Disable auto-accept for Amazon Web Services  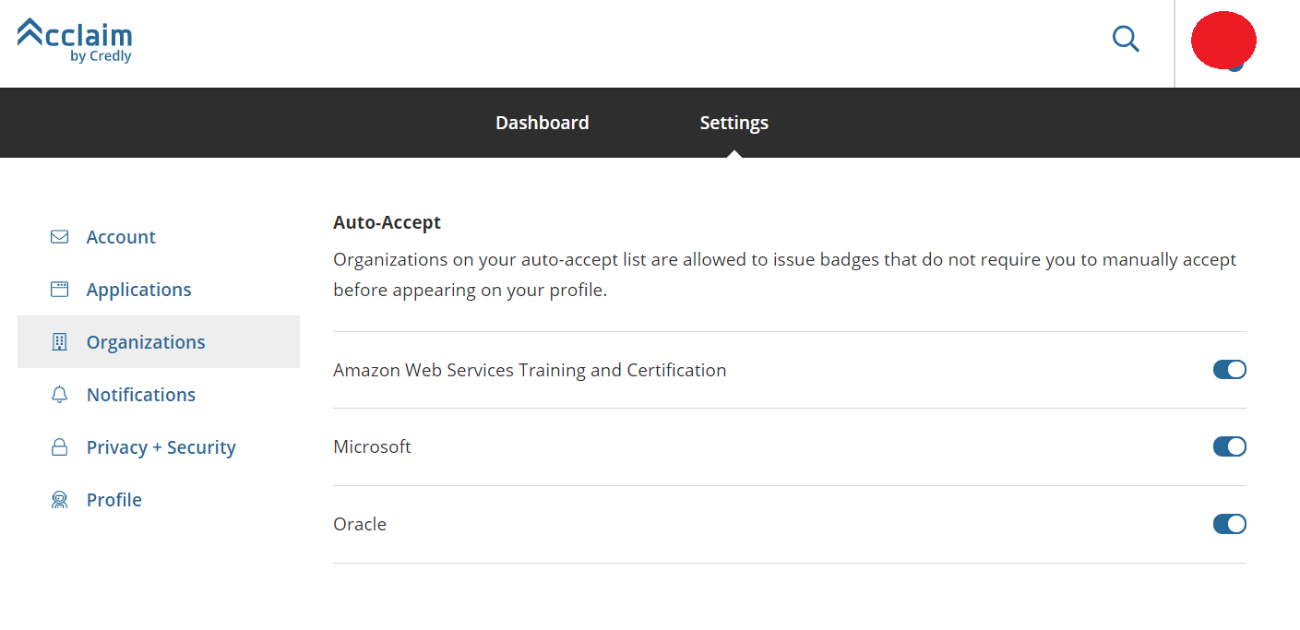tap(1230, 370)
